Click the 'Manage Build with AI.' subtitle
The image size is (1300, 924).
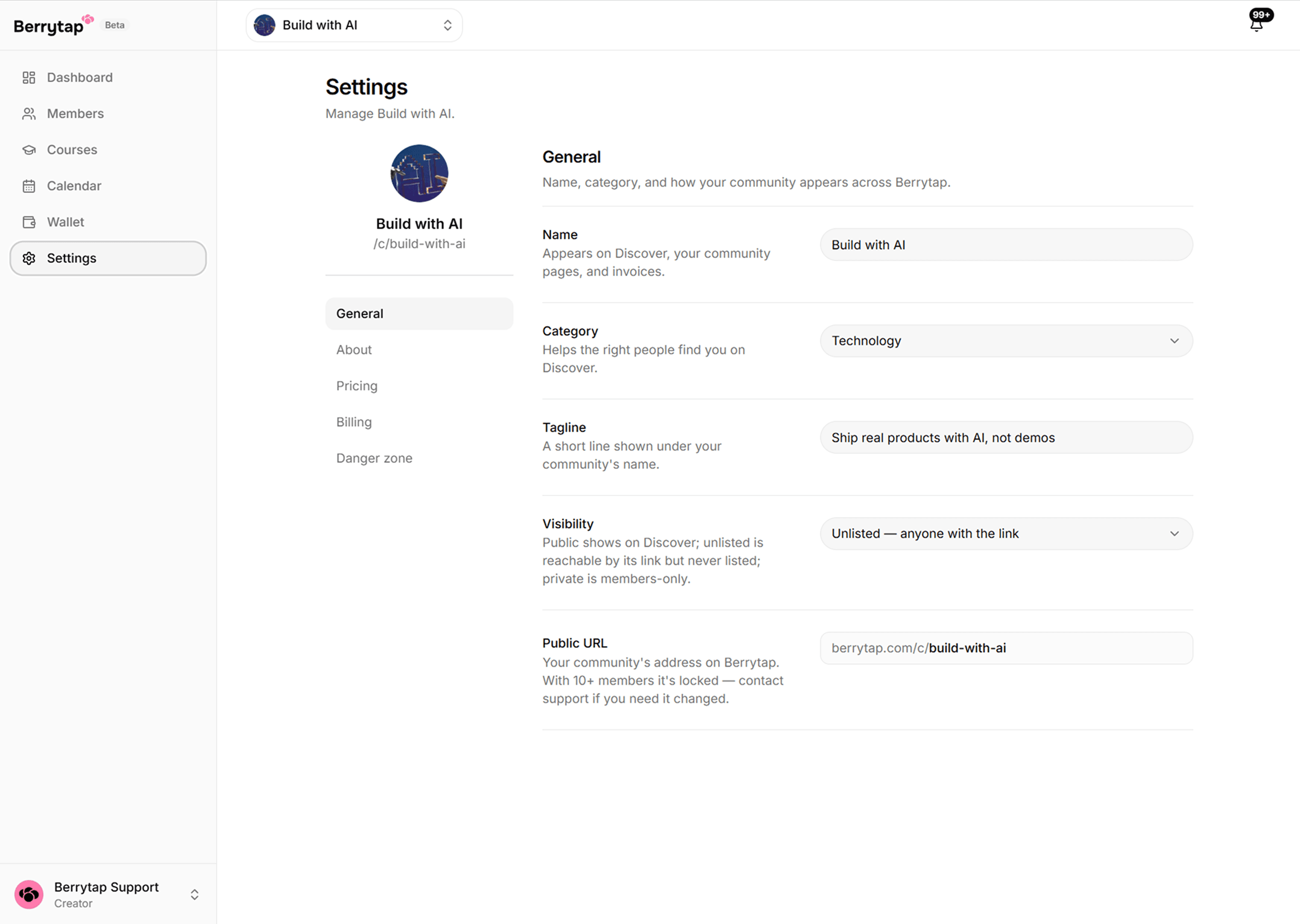(x=390, y=114)
